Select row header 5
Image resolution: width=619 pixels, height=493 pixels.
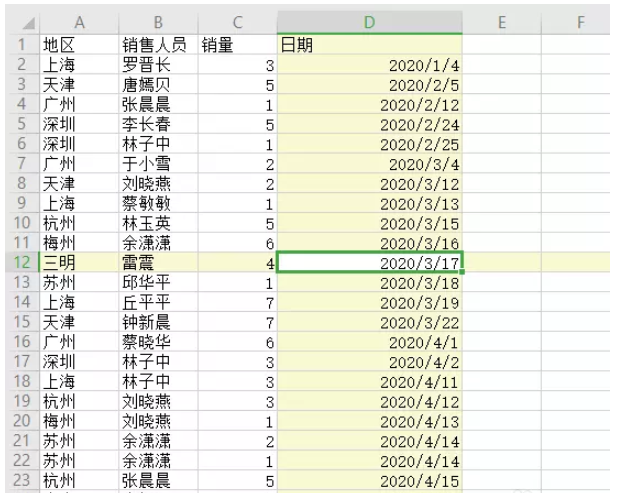click(23, 124)
